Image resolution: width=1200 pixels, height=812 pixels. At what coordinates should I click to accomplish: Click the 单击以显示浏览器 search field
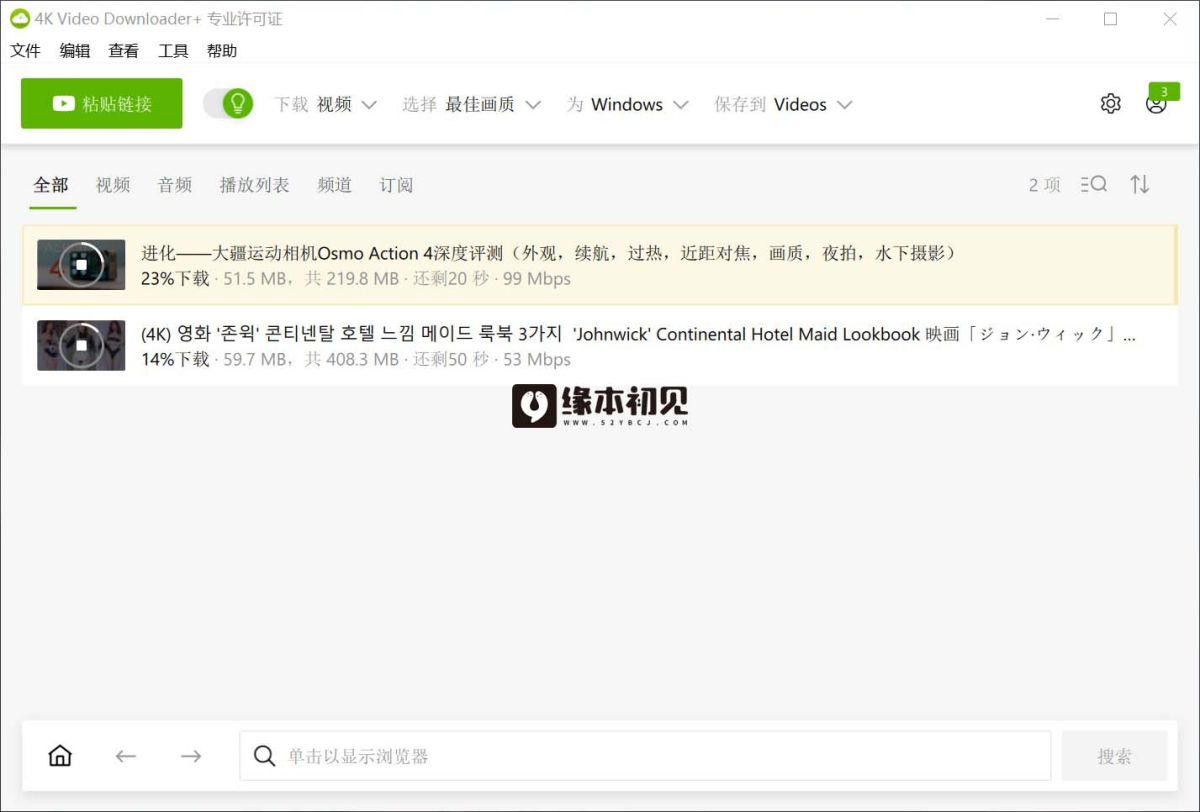[645, 756]
